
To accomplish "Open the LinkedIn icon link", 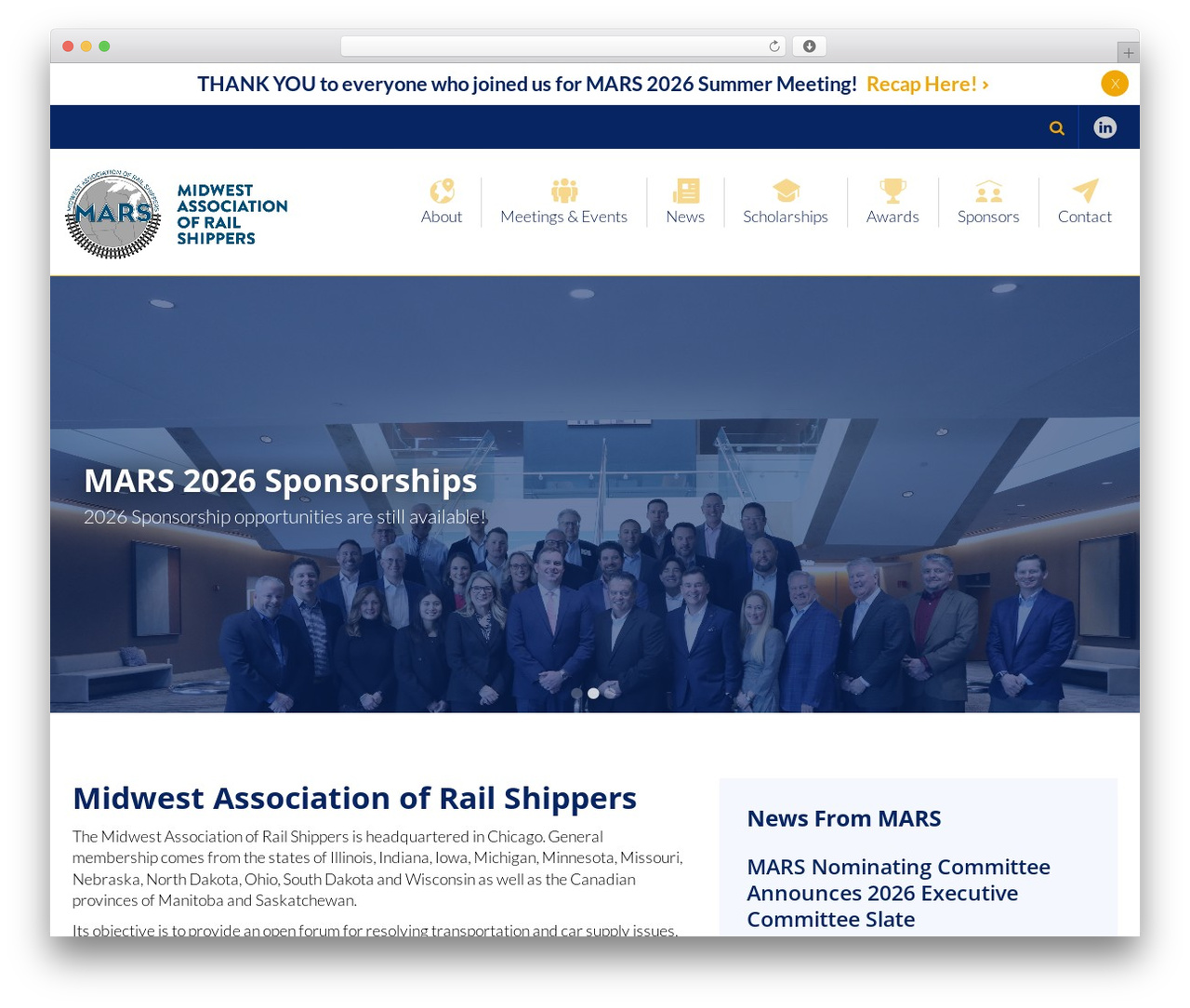I will [x=1104, y=127].
